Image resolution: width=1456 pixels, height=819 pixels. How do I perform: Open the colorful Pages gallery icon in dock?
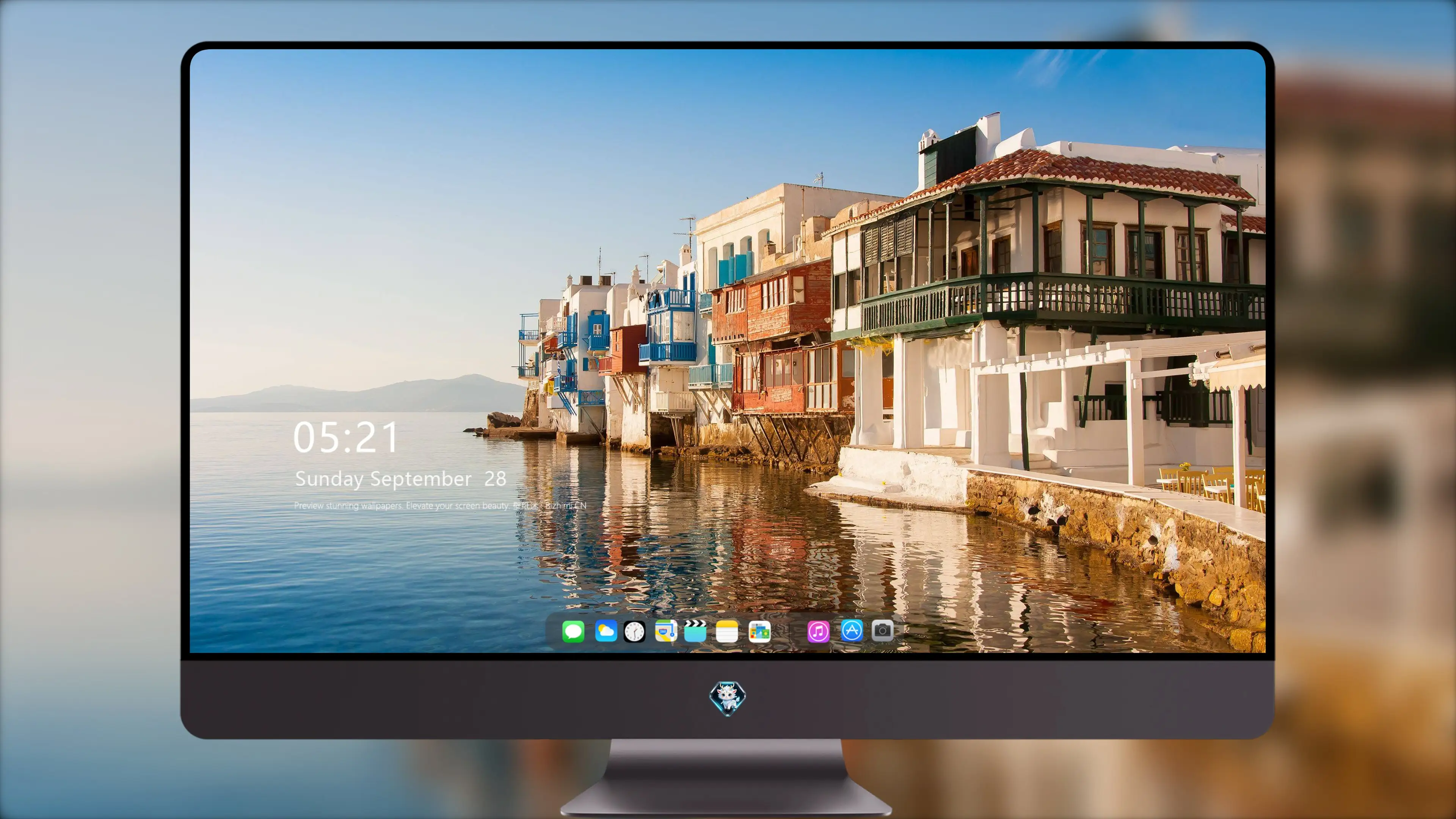point(759,631)
